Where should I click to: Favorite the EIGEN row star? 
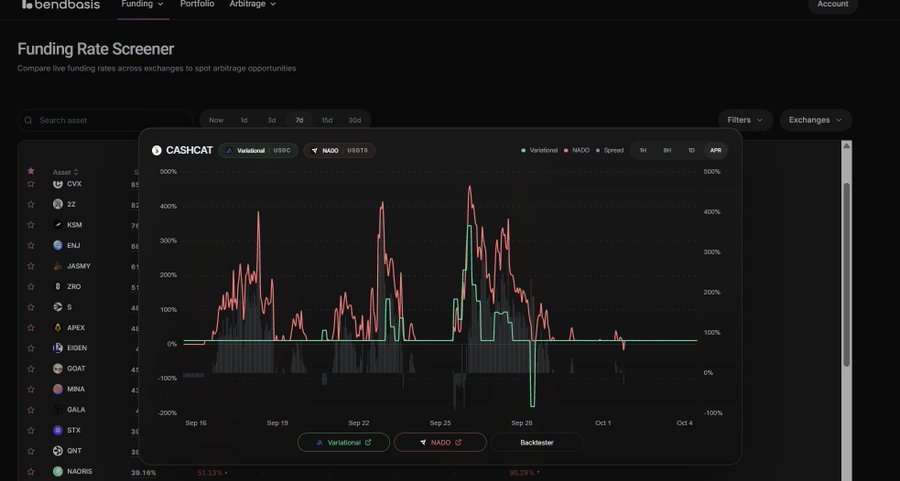click(31, 348)
